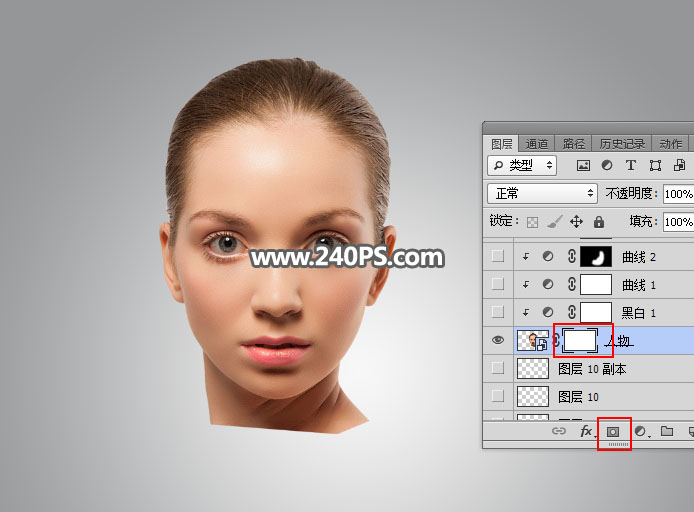Hide the 人物 layer using the eye
The image size is (694, 512).
(x=497, y=341)
